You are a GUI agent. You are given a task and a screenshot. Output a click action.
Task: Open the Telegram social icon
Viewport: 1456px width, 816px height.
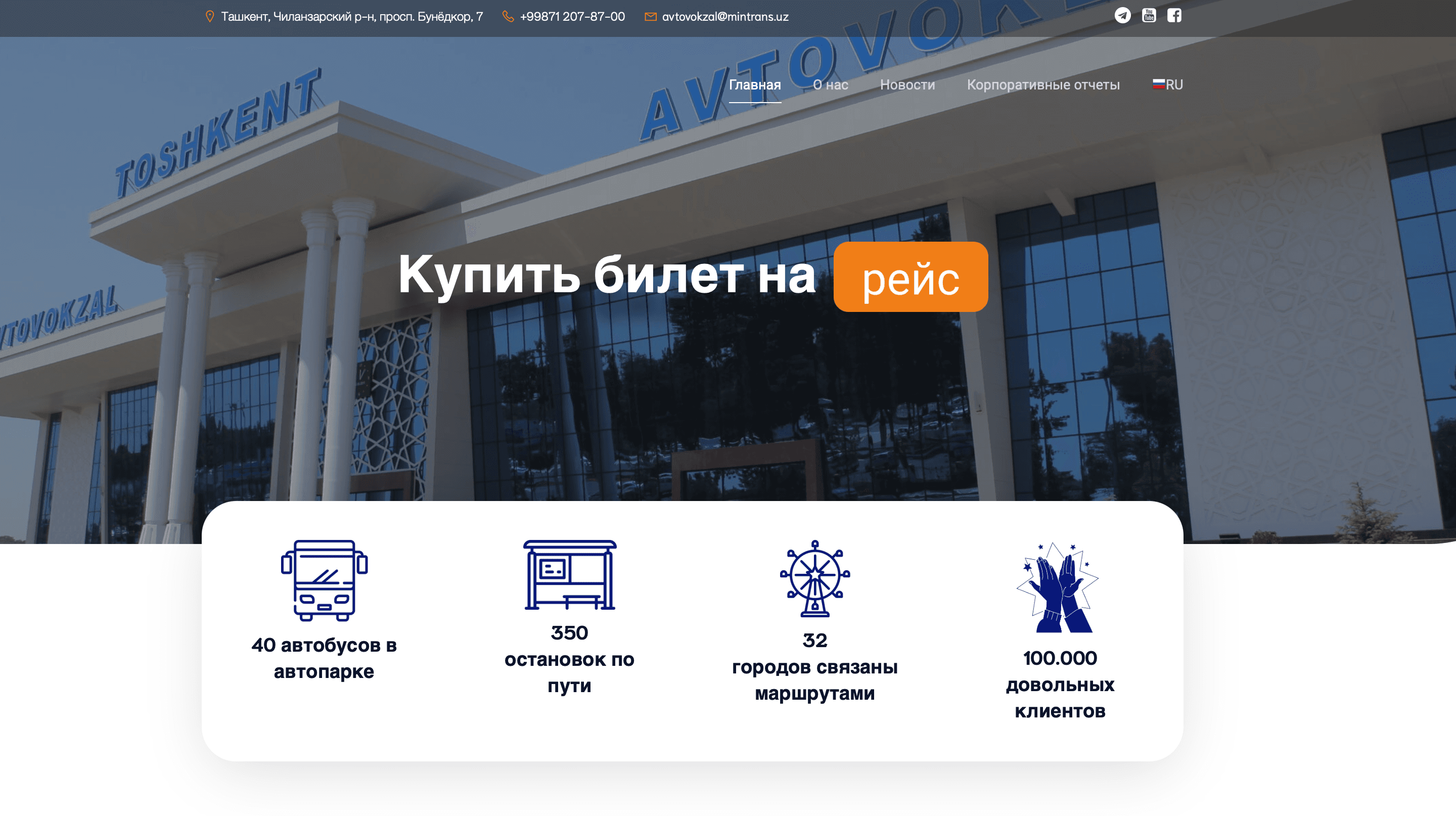1122,15
